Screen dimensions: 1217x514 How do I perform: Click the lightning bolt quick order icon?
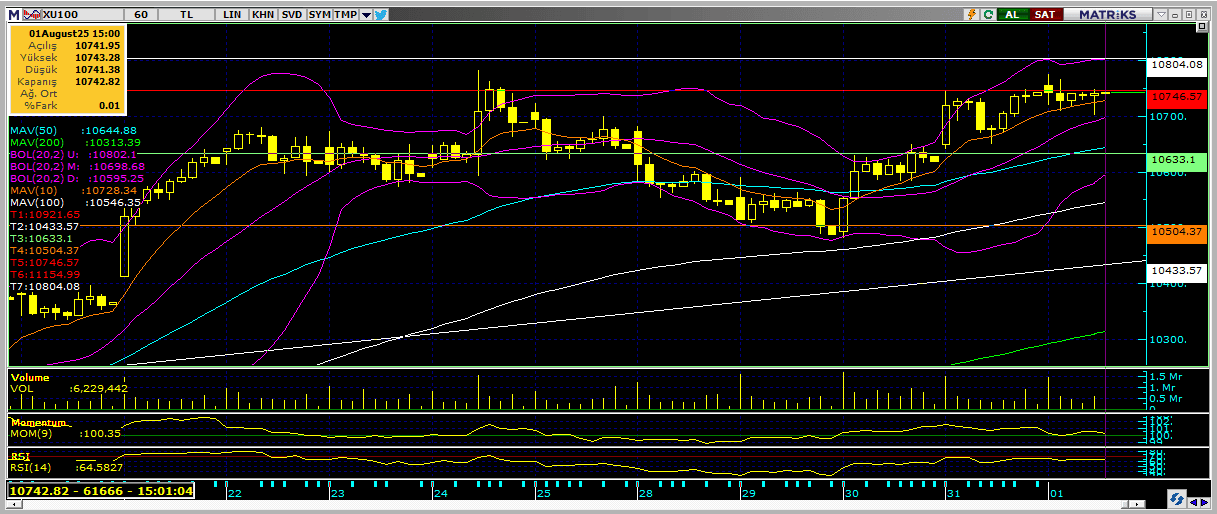[x=971, y=15]
